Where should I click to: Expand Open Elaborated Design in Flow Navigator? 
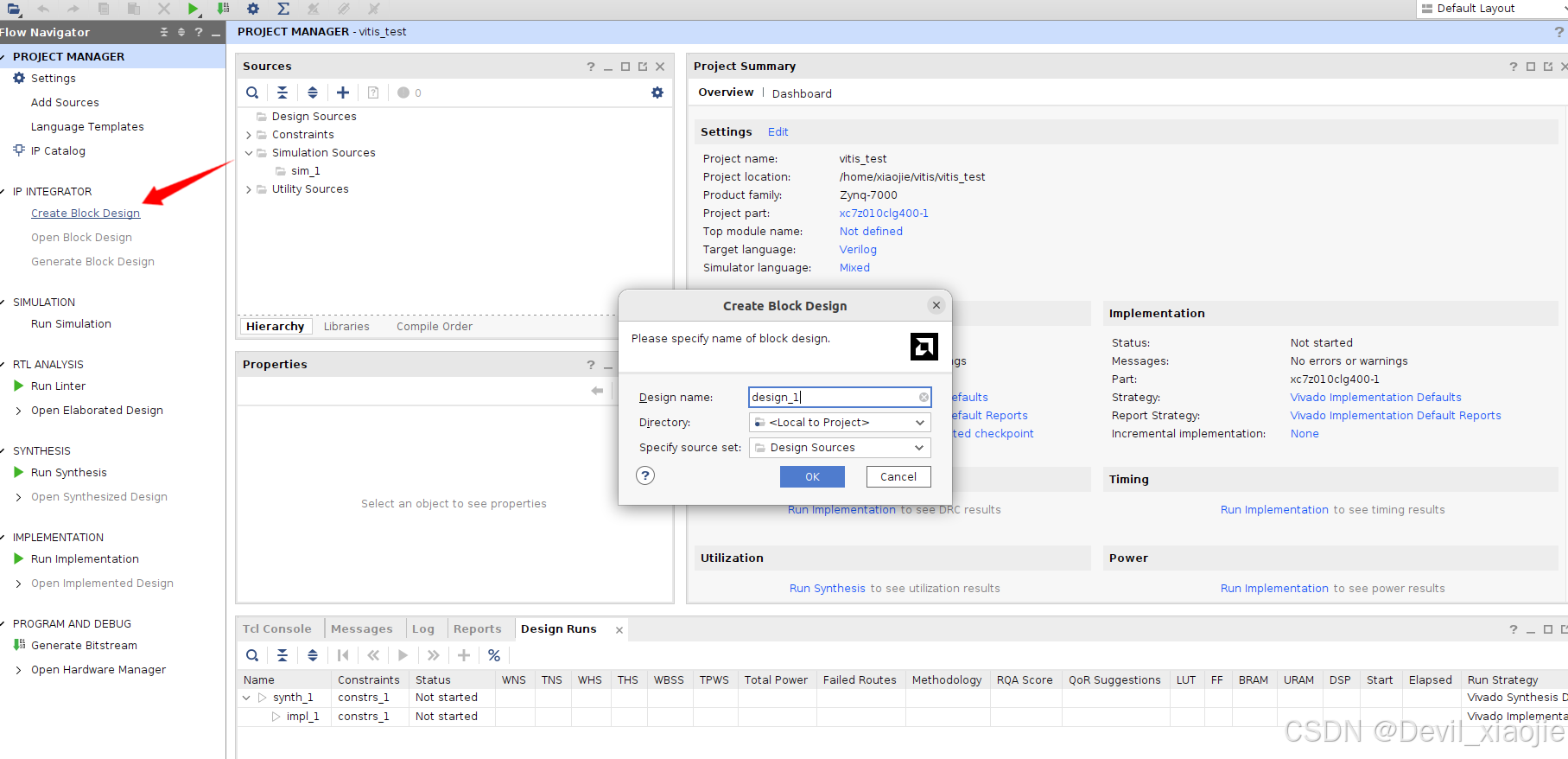pyautogui.click(x=19, y=411)
